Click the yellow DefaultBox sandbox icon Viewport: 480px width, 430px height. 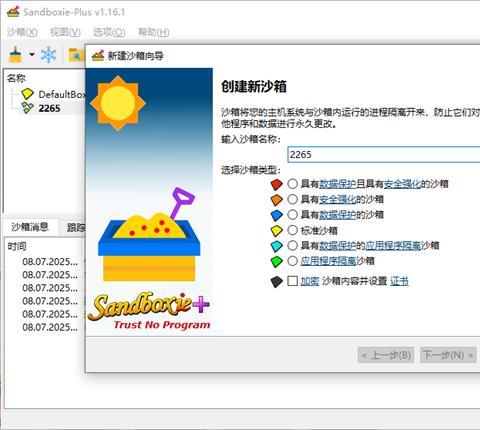pos(27,94)
